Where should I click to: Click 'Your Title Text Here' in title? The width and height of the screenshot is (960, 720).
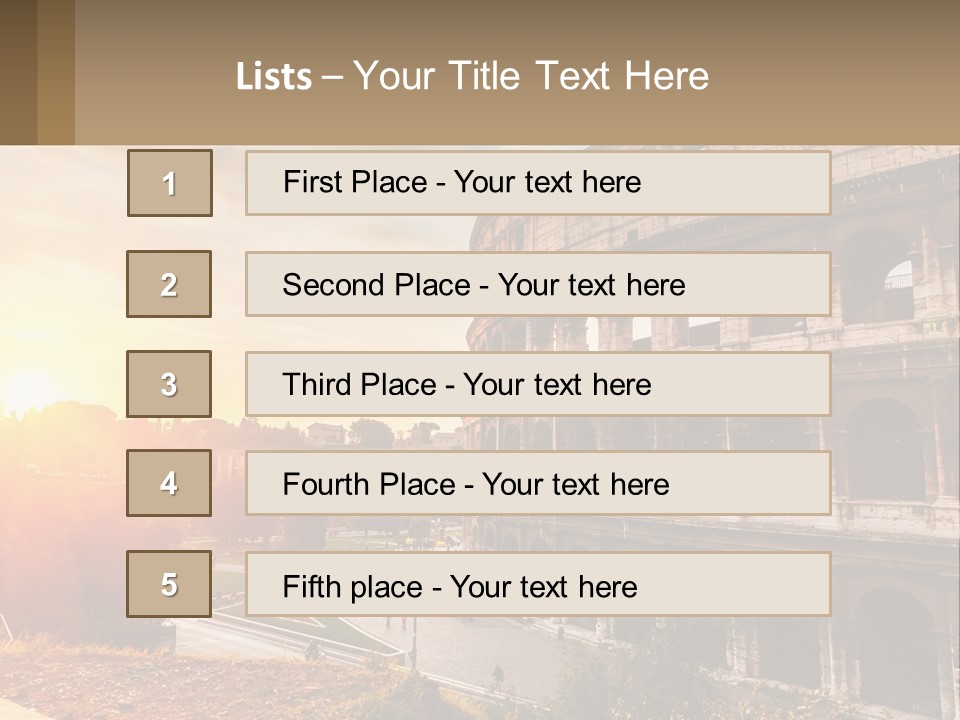click(531, 76)
